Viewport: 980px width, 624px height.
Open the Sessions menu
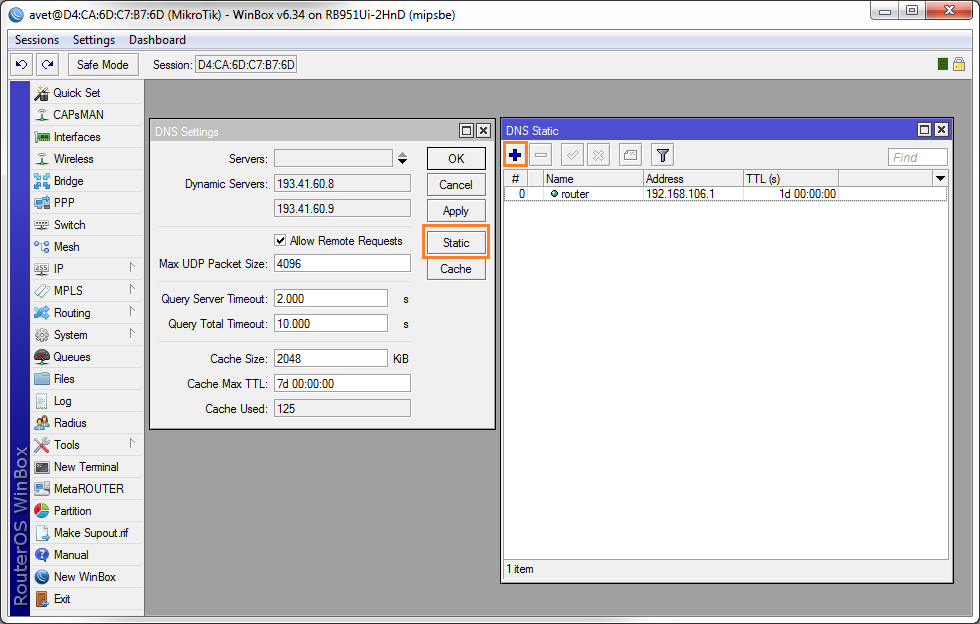tap(37, 40)
